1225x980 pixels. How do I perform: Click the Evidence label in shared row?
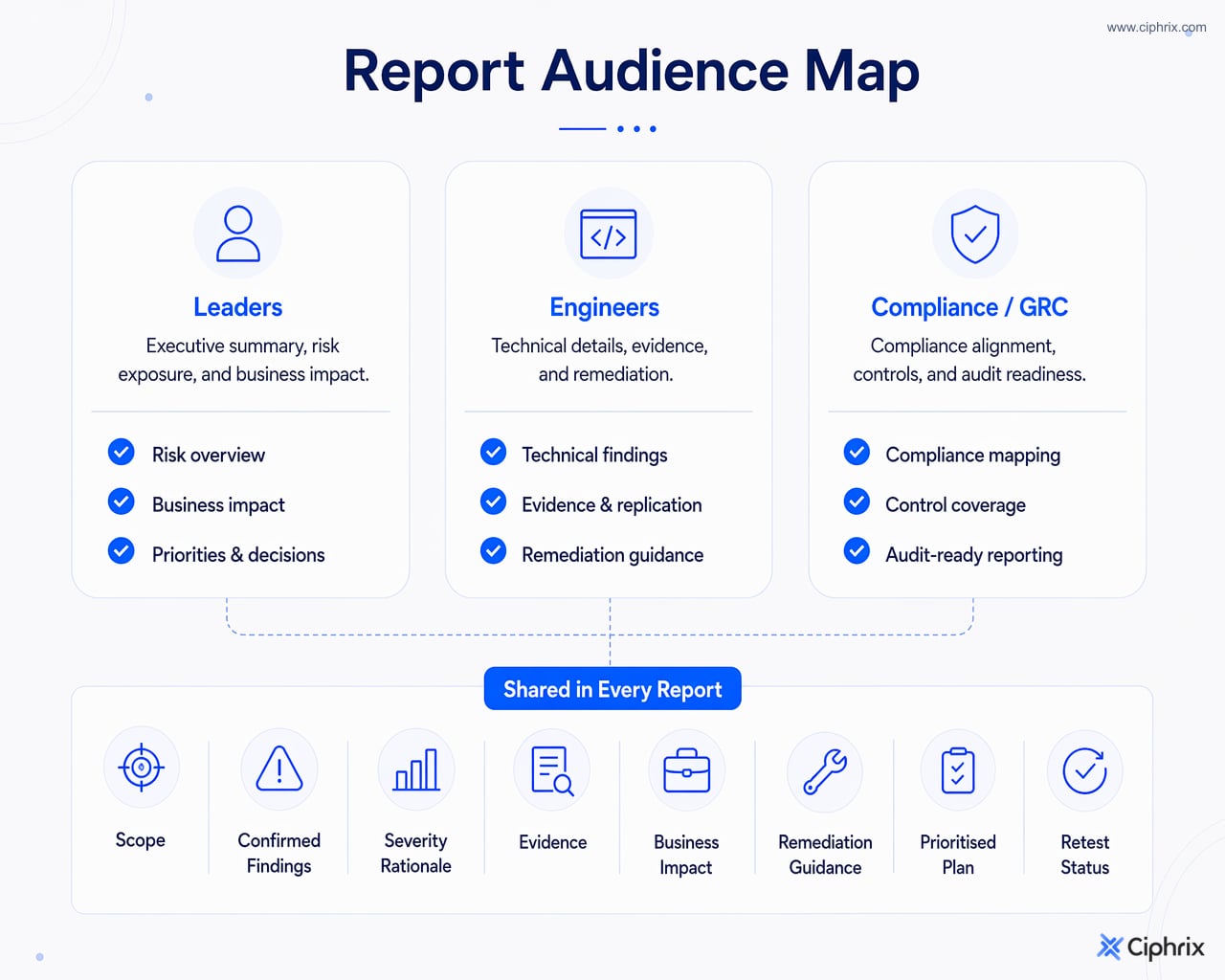[553, 842]
